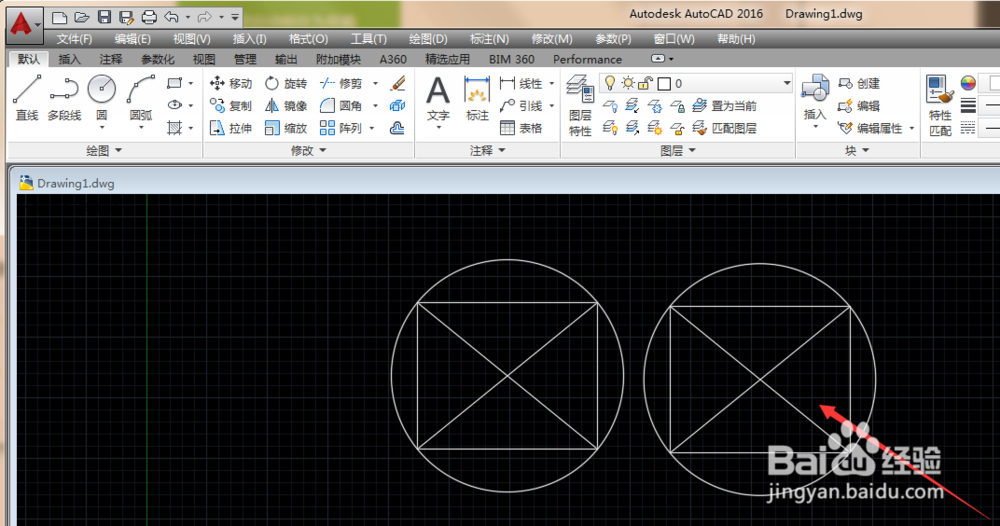Click the Leader (引线) button
Image resolution: width=1000 pixels, height=526 pixels.
(521, 106)
